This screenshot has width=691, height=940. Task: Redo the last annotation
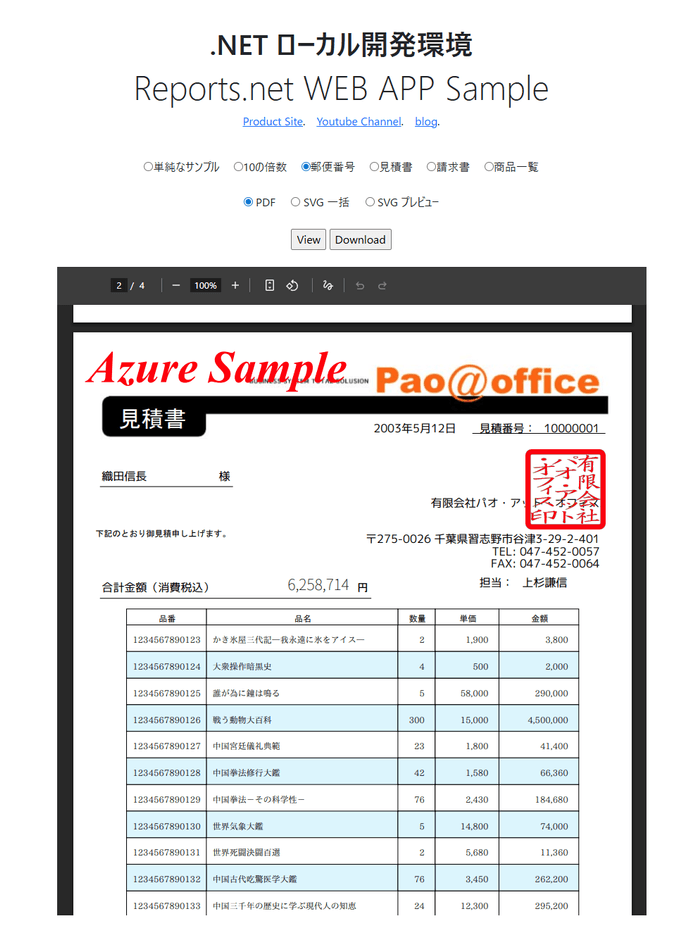(382, 286)
